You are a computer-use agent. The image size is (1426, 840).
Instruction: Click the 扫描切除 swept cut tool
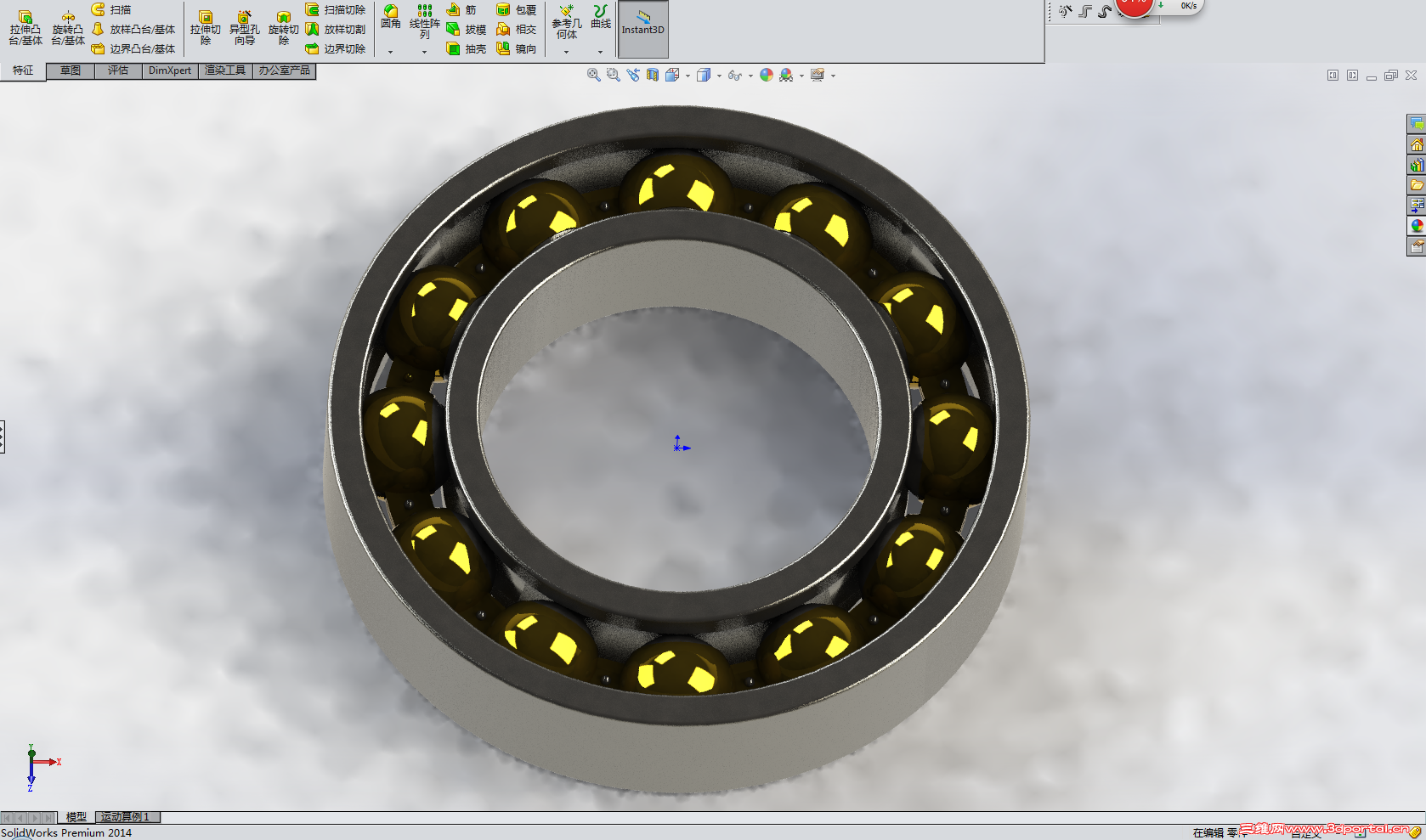[x=336, y=9]
